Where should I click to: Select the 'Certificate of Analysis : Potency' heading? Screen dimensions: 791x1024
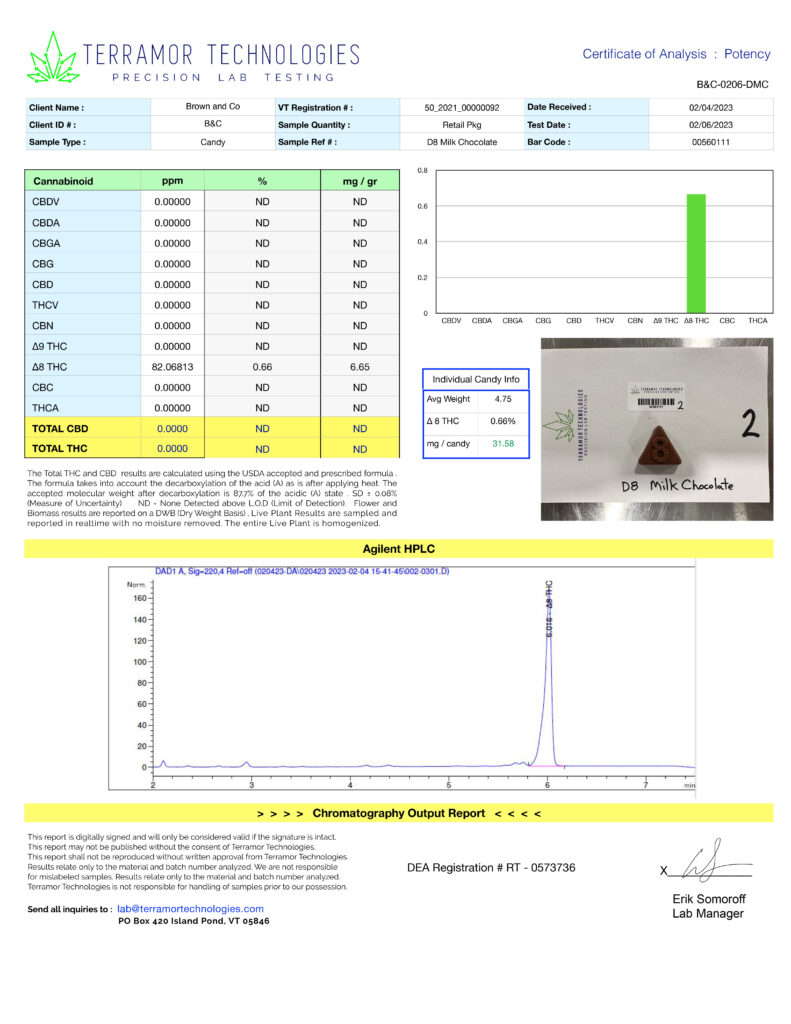[x=676, y=54]
